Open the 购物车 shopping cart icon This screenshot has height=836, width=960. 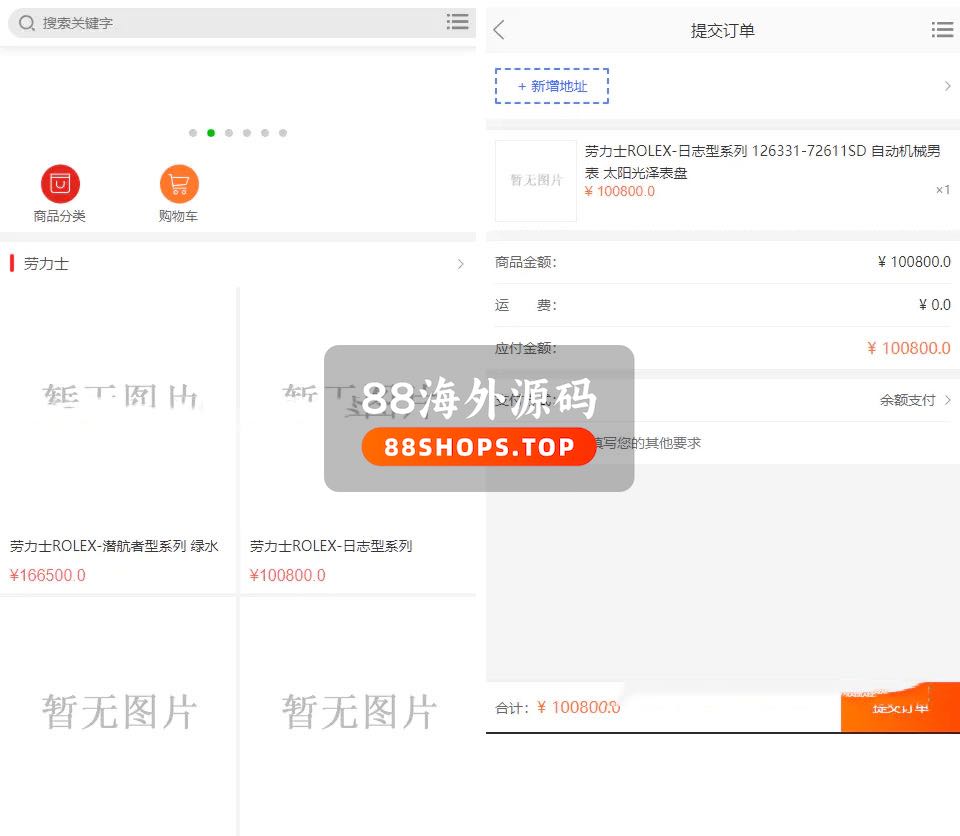pyautogui.click(x=179, y=185)
